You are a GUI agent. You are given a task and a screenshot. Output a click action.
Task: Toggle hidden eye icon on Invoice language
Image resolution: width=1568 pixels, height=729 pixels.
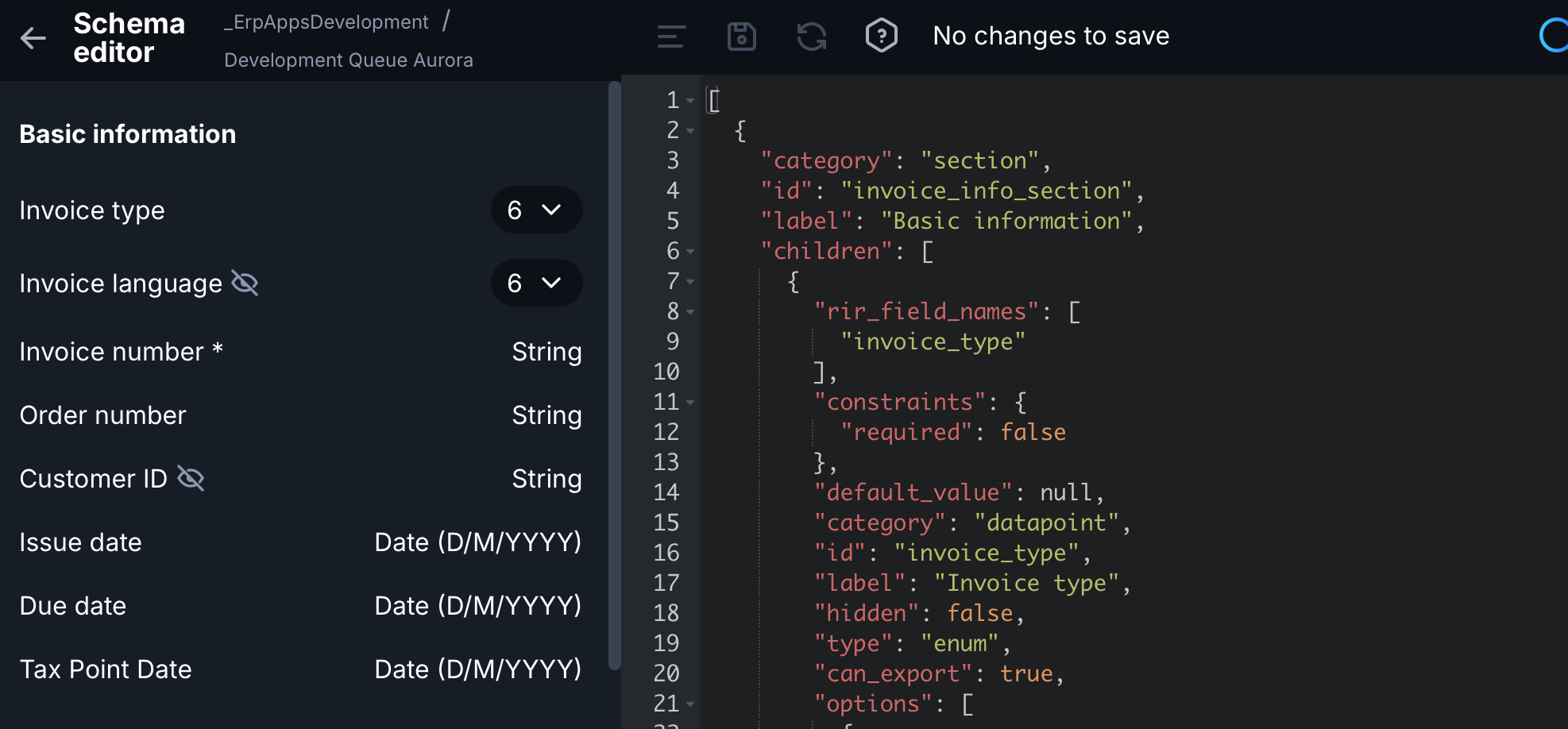[x=245, y=283]
